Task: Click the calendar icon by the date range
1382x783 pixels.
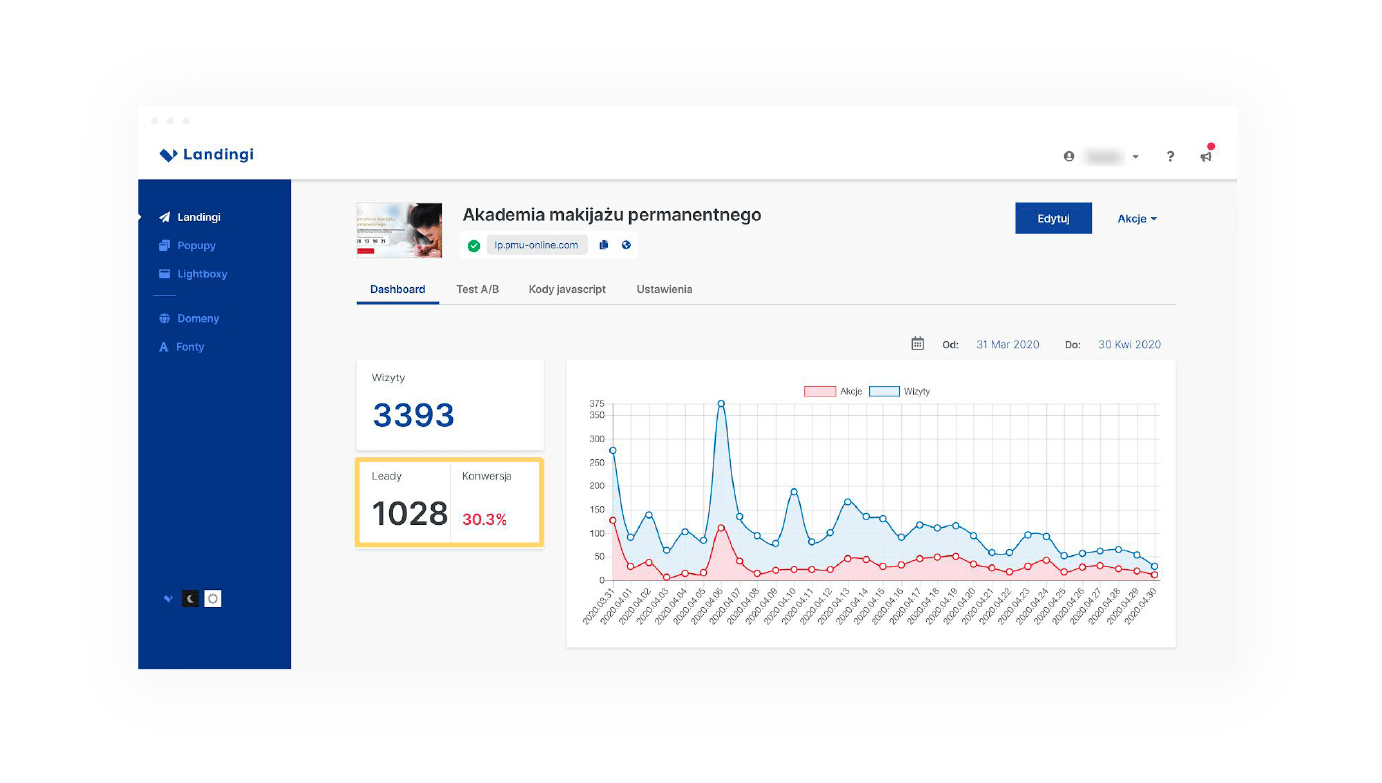Action: [918, 344]
